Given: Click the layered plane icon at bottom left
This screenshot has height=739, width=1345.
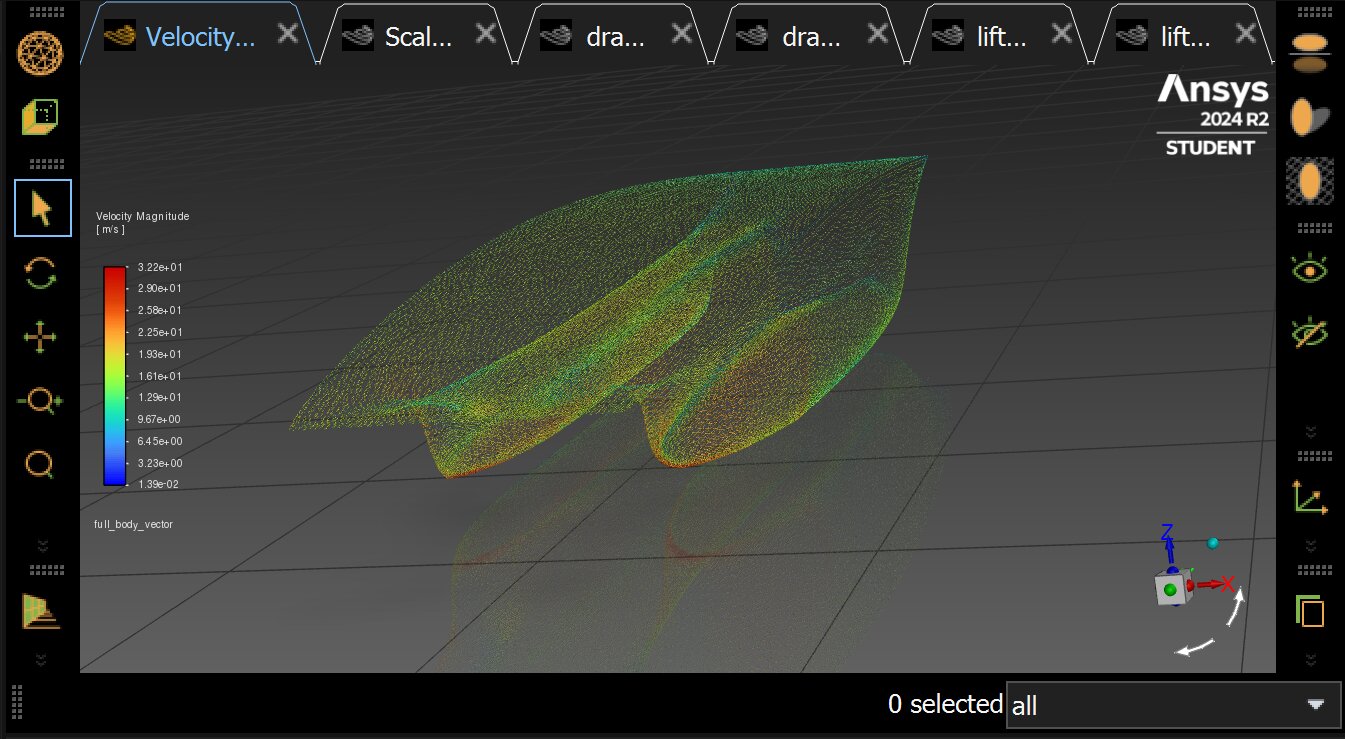Looking at the screenshot, I should [41, 610].
